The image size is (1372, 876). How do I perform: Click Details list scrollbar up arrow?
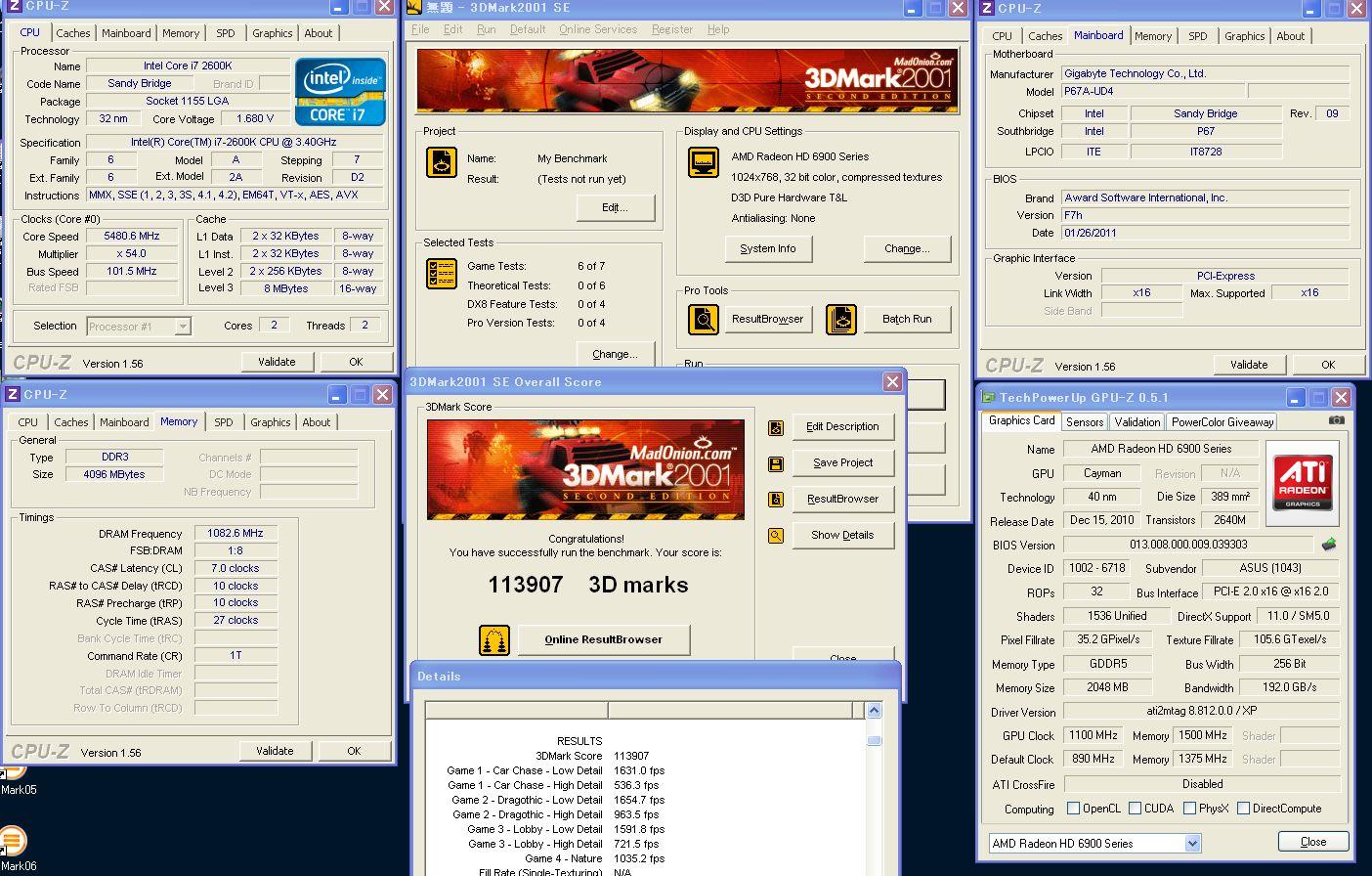874,711
